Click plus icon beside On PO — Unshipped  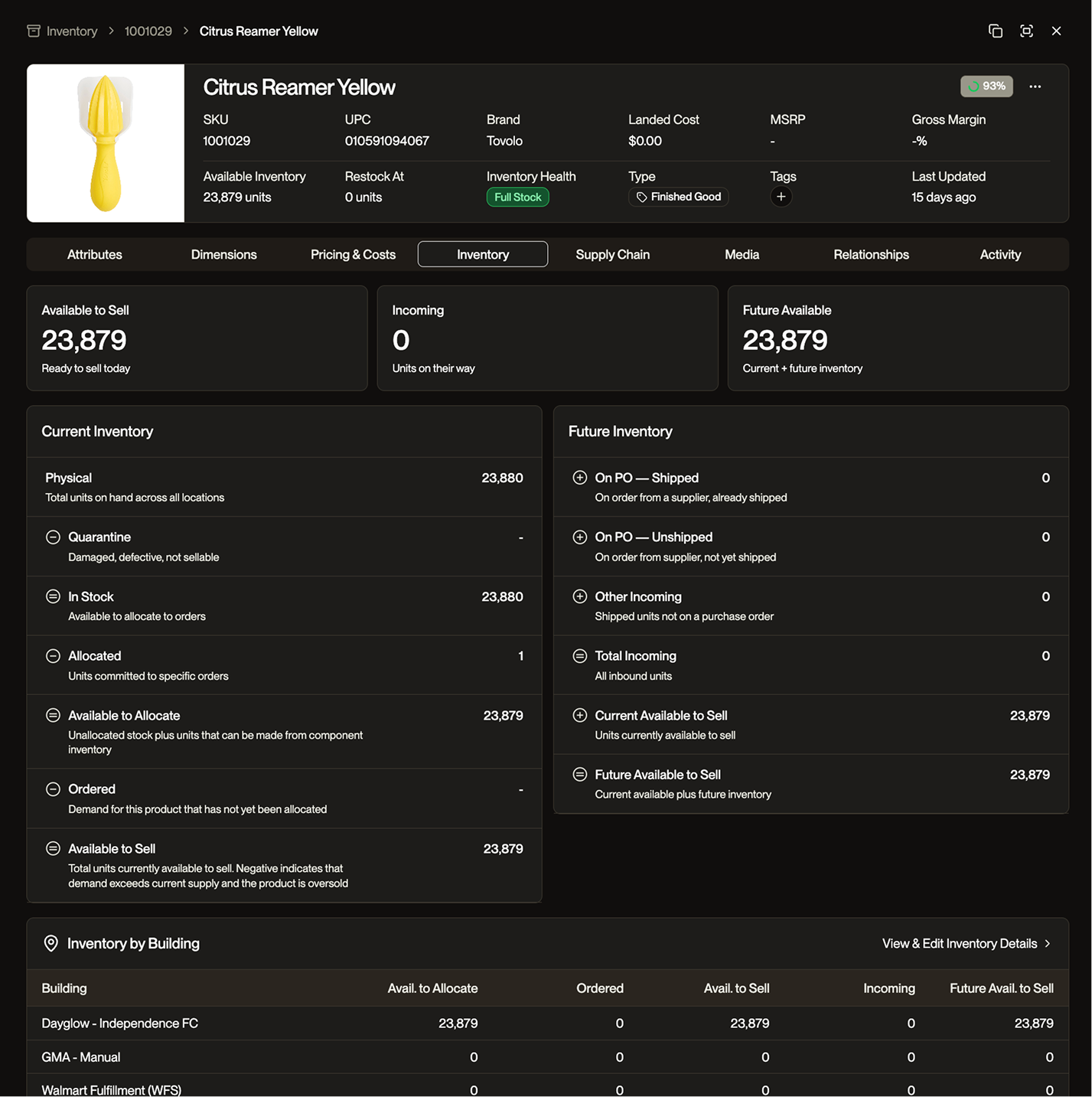[580, 537]
